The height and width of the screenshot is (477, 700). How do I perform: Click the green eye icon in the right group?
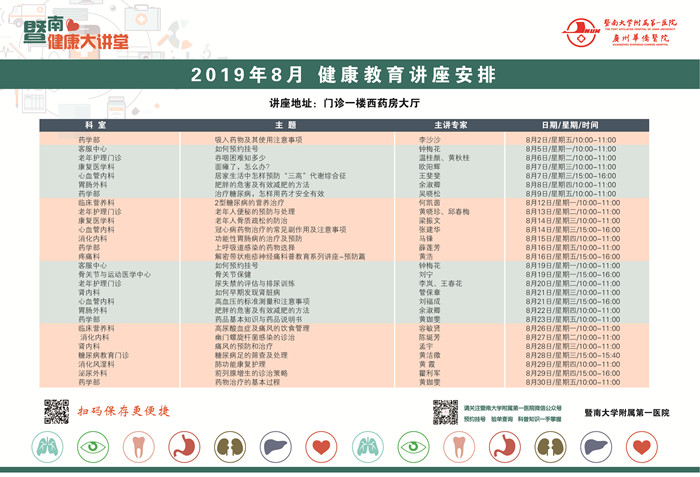413,447
